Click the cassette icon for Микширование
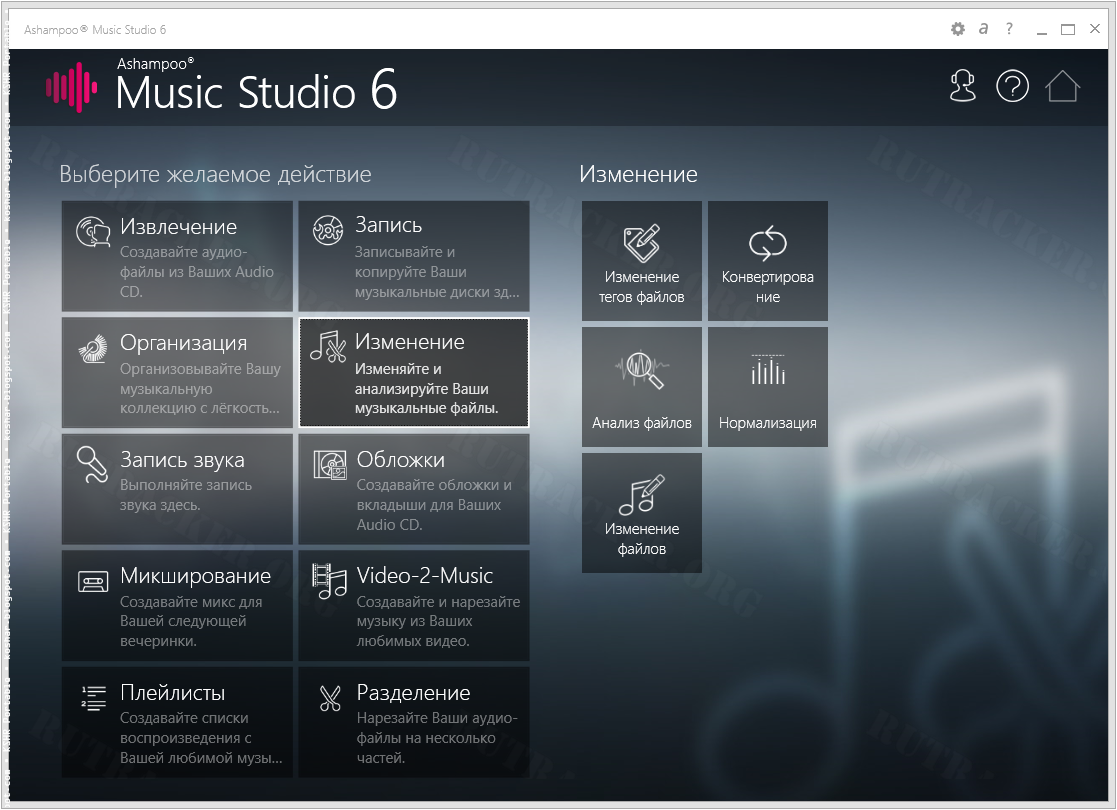The image size is (1117, 810). (x=93, y=581)
